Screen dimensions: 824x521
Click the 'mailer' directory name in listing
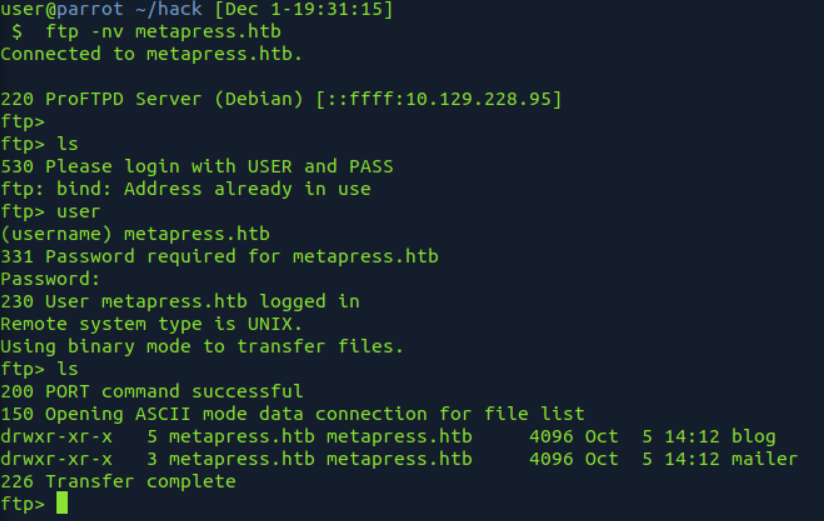(x=765, y=458)
